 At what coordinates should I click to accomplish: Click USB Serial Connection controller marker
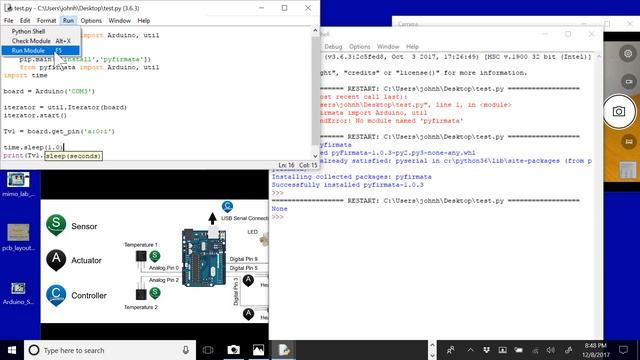click(x=227, y=207)
